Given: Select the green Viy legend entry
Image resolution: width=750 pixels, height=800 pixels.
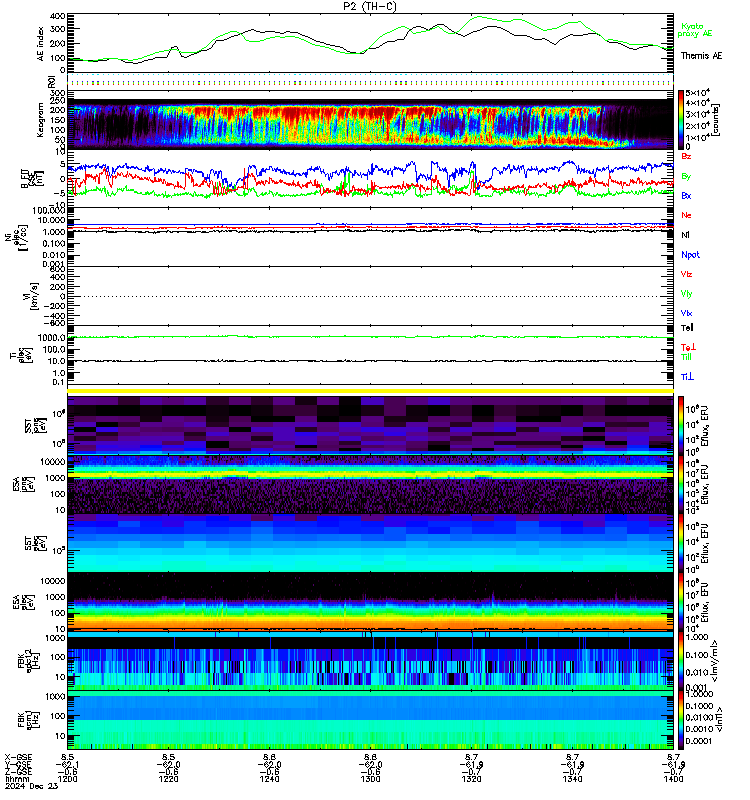Looking at the screenshot, I should point(686,294).
